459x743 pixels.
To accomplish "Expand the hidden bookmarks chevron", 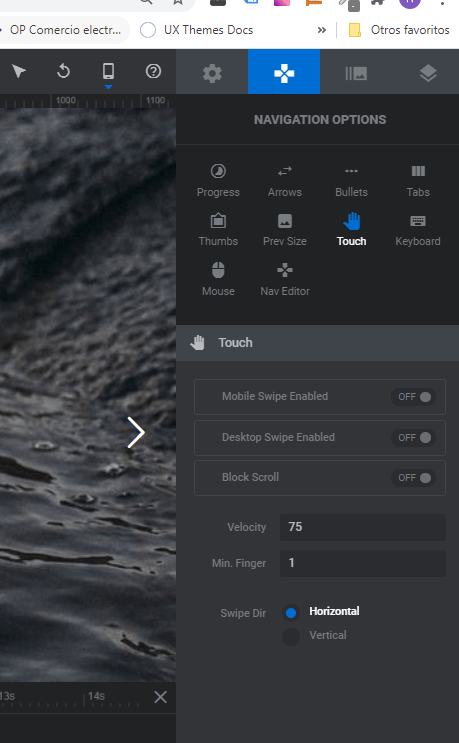I will coord(322,30).
